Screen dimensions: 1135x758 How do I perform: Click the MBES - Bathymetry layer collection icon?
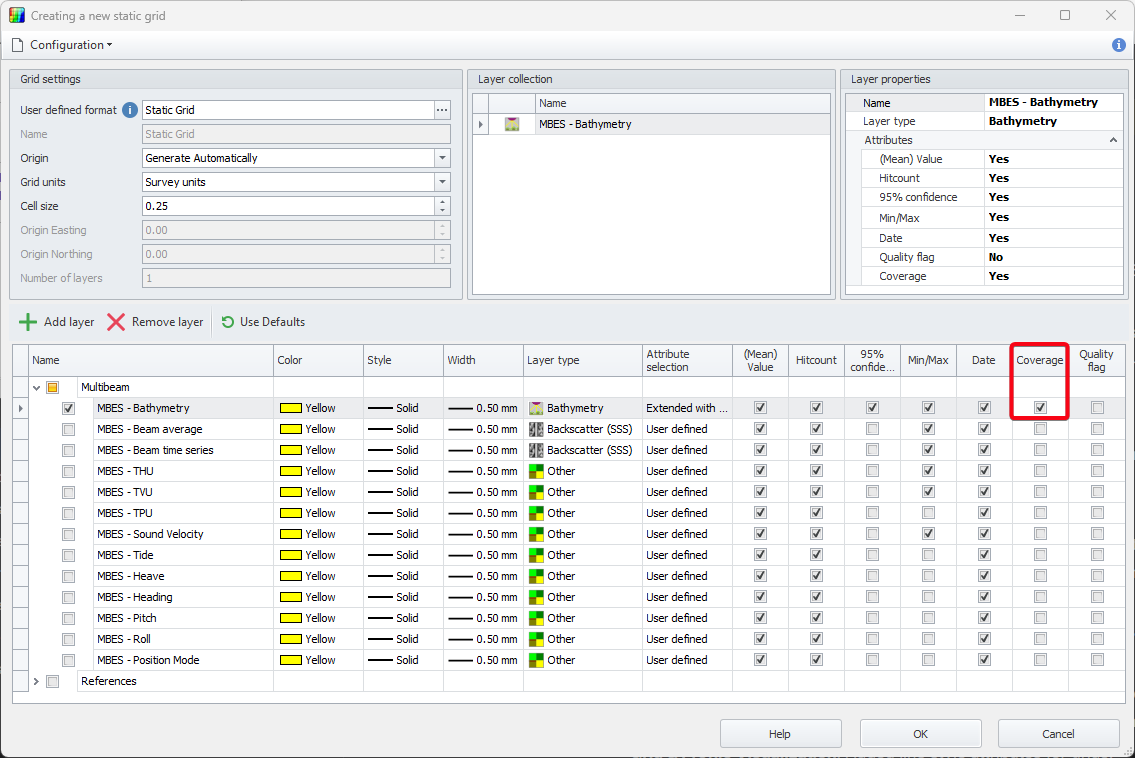[x=512, y=125]
